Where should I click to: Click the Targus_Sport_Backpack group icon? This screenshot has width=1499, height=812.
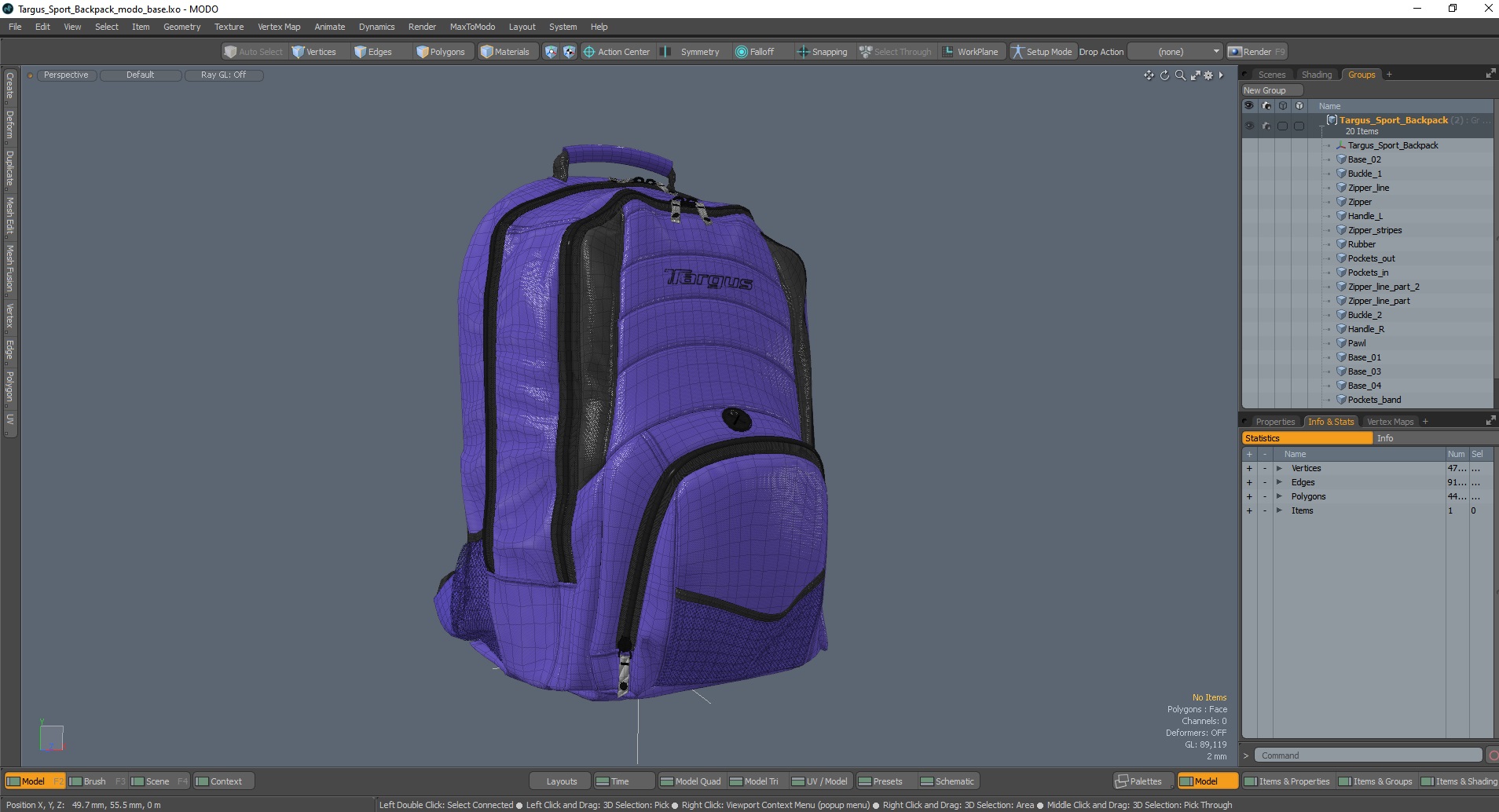point(1332,120)
